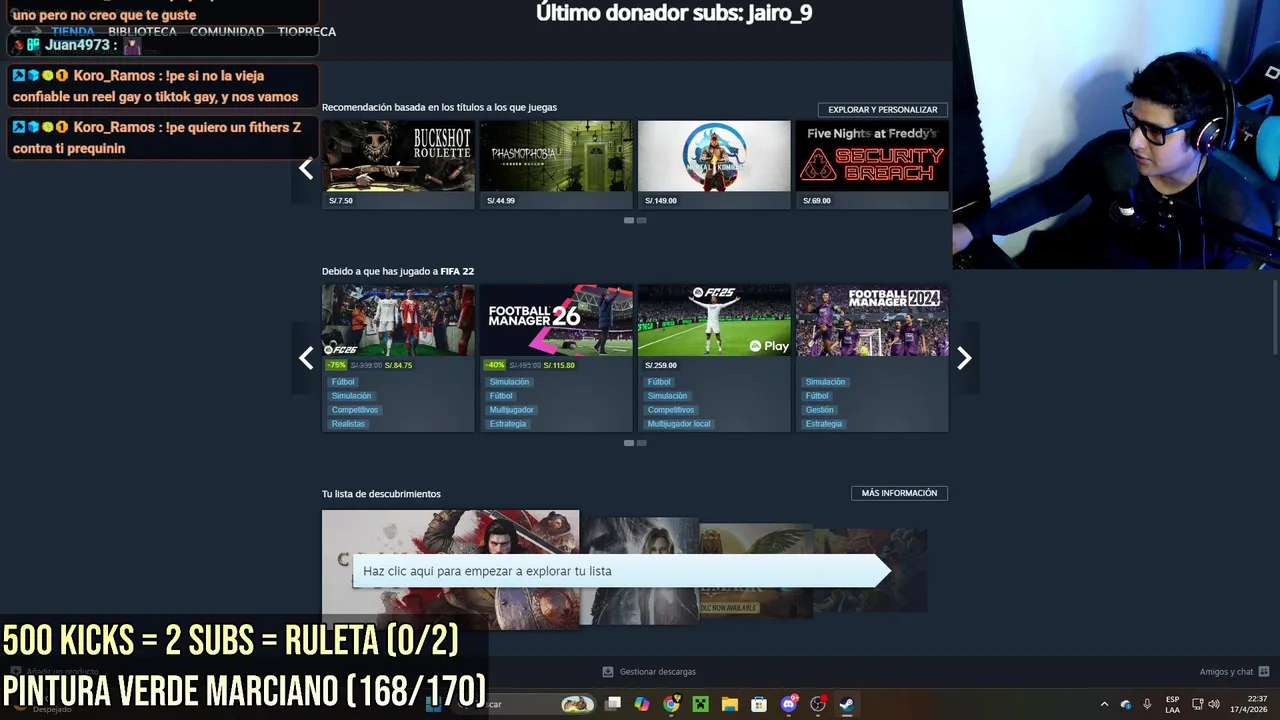The width and height of the screenshot is (1280, 720).
Task: Advance FIFA 22 carousel with right arrow
Action: pyautogui.click(x=964, y=358)
